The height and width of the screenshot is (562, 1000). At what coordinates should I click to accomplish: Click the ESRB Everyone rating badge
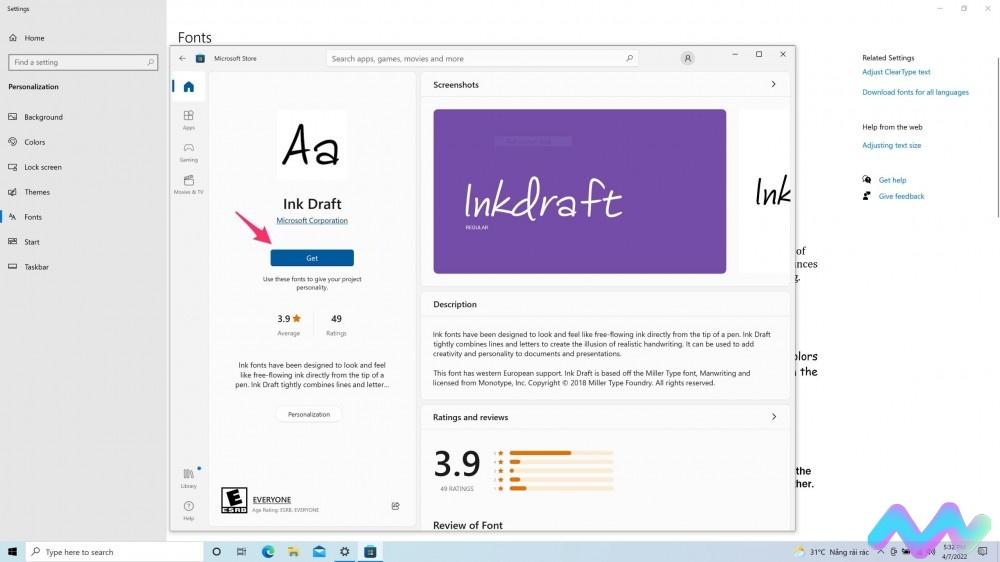[234, 500]
